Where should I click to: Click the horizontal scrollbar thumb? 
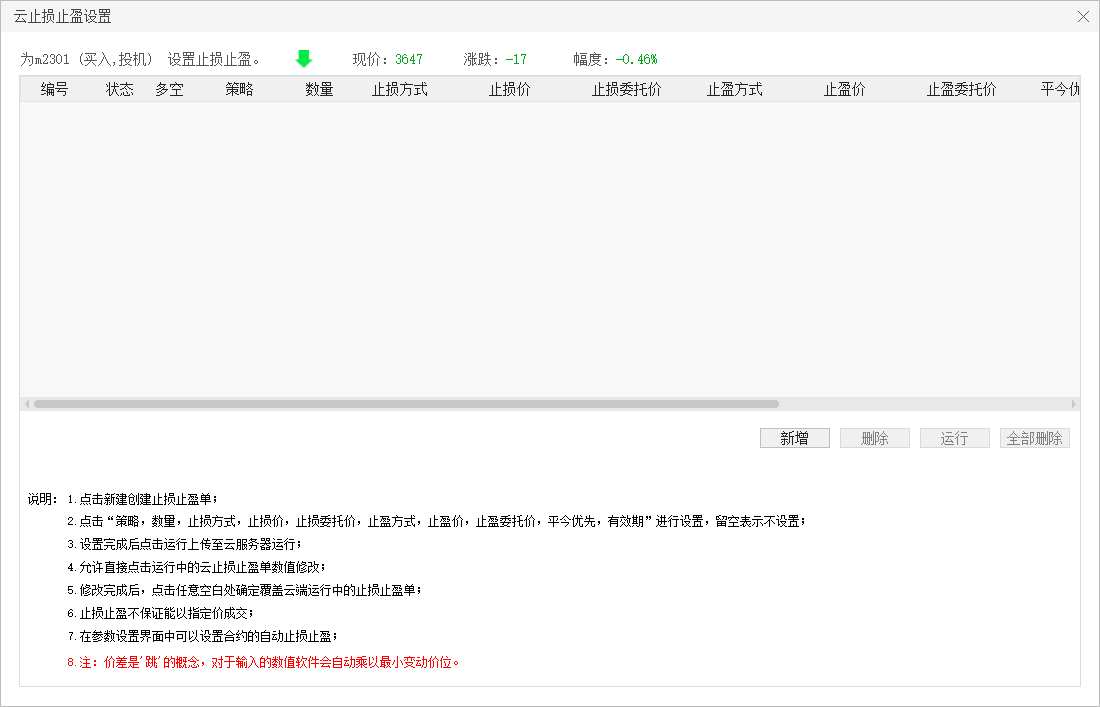406,404
